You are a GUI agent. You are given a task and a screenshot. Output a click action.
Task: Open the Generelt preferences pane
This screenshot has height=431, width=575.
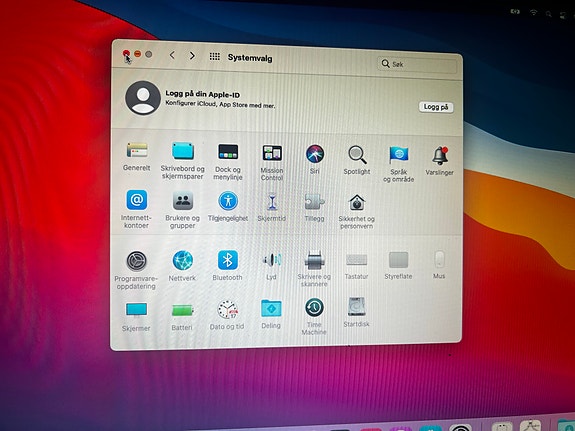[137, 150]
